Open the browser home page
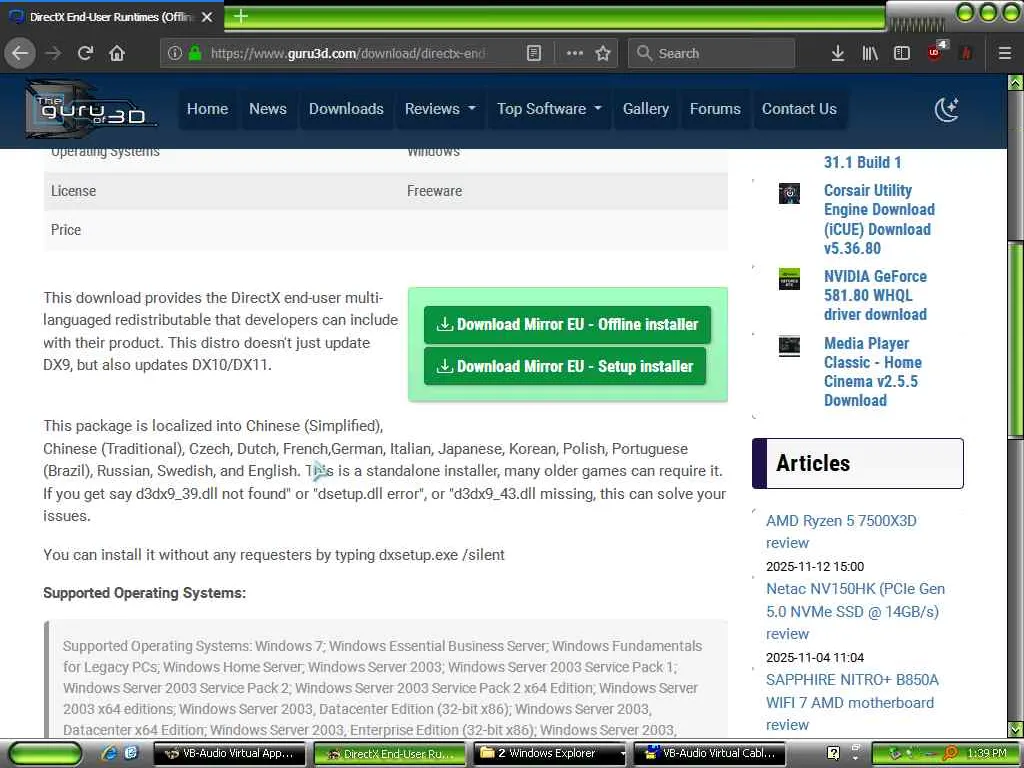The height and width of the screenshot is (768, 1024). (117, 53)
